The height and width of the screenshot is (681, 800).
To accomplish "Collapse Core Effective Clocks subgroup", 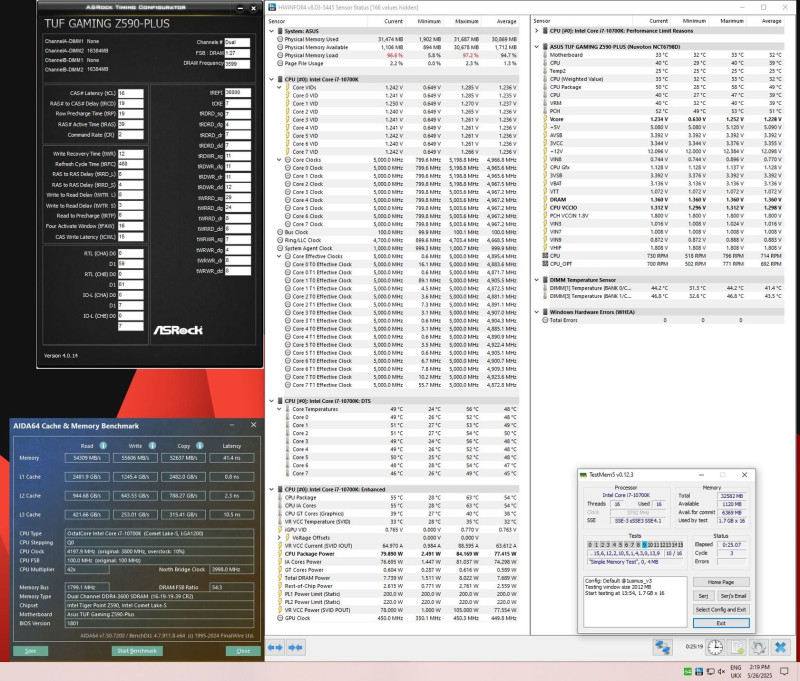I will click(x=279, y=256).
